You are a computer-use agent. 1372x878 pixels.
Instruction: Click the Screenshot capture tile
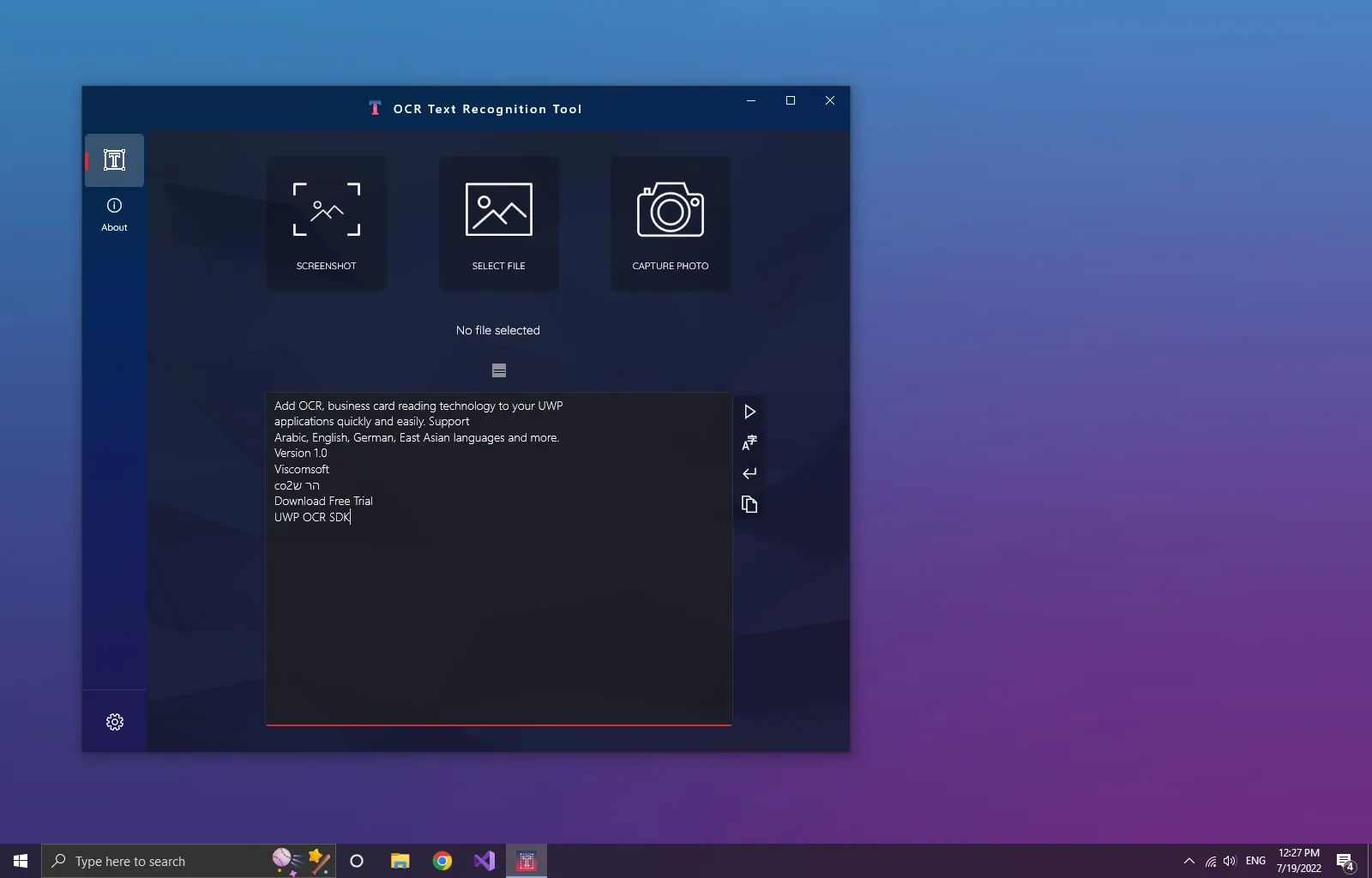pyautogui.click(x=326, y=224)
